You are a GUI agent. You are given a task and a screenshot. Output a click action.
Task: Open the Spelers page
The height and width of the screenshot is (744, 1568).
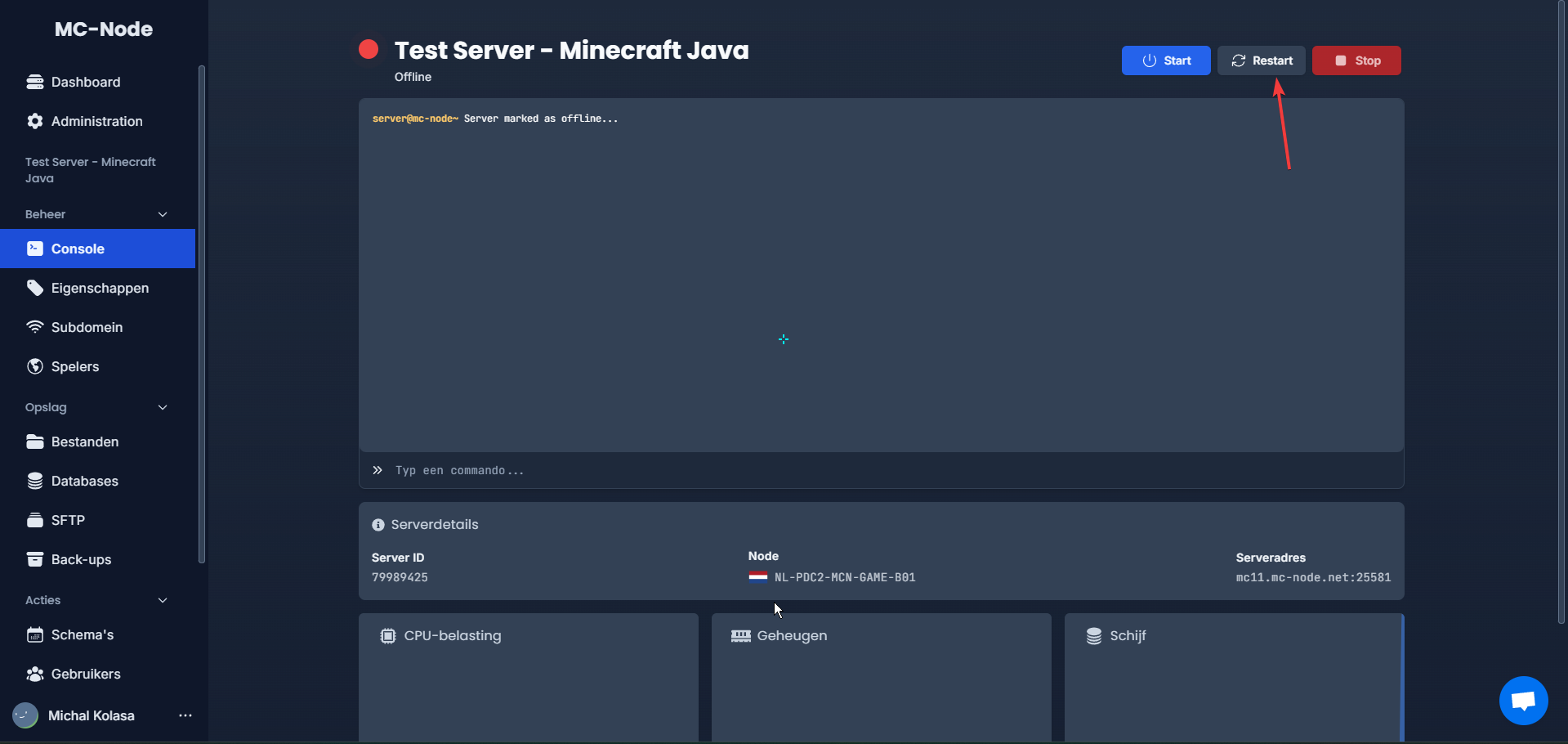click(97, 366)
